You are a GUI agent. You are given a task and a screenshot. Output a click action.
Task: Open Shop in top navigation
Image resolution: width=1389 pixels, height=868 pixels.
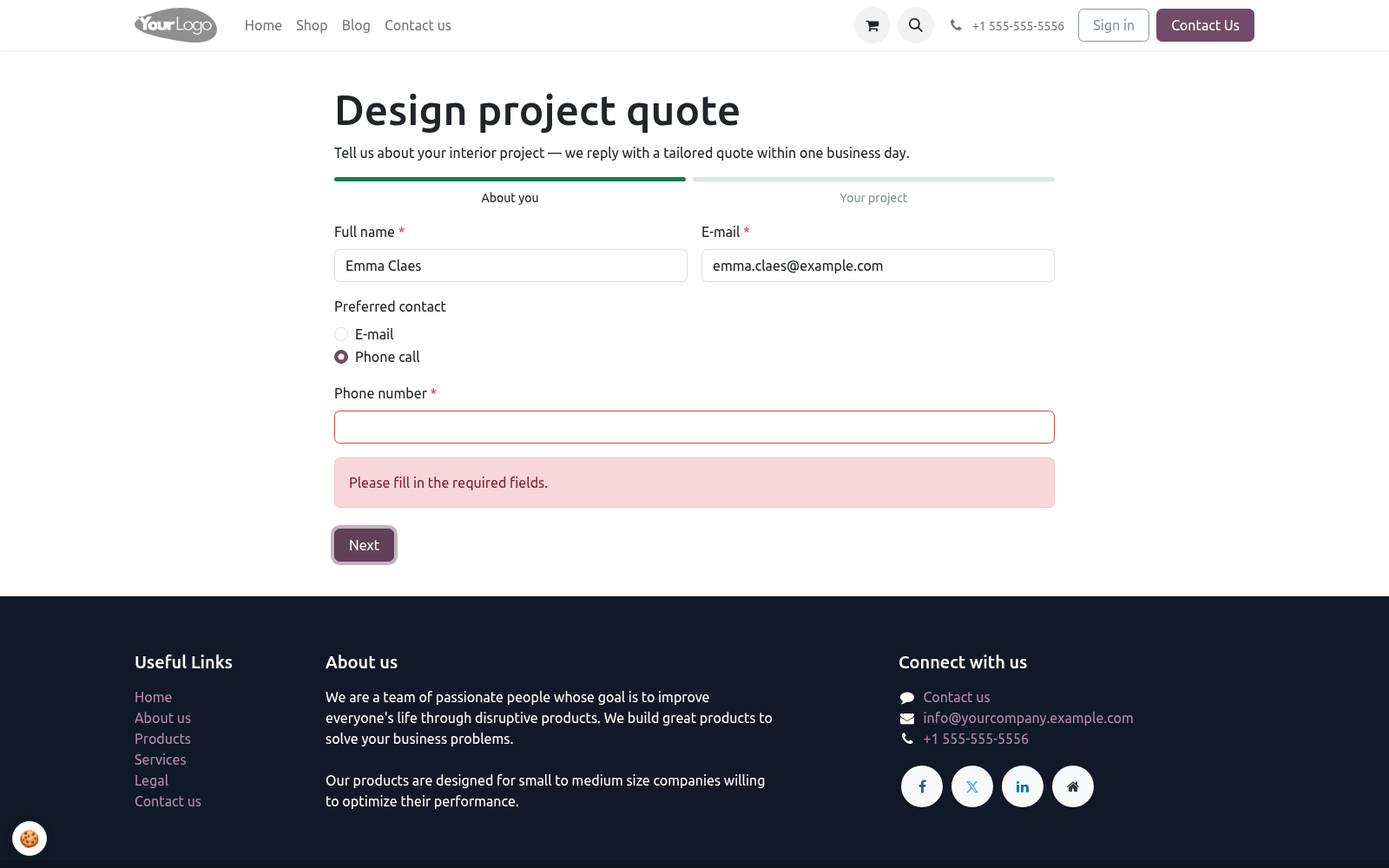[x=312, y=25]
